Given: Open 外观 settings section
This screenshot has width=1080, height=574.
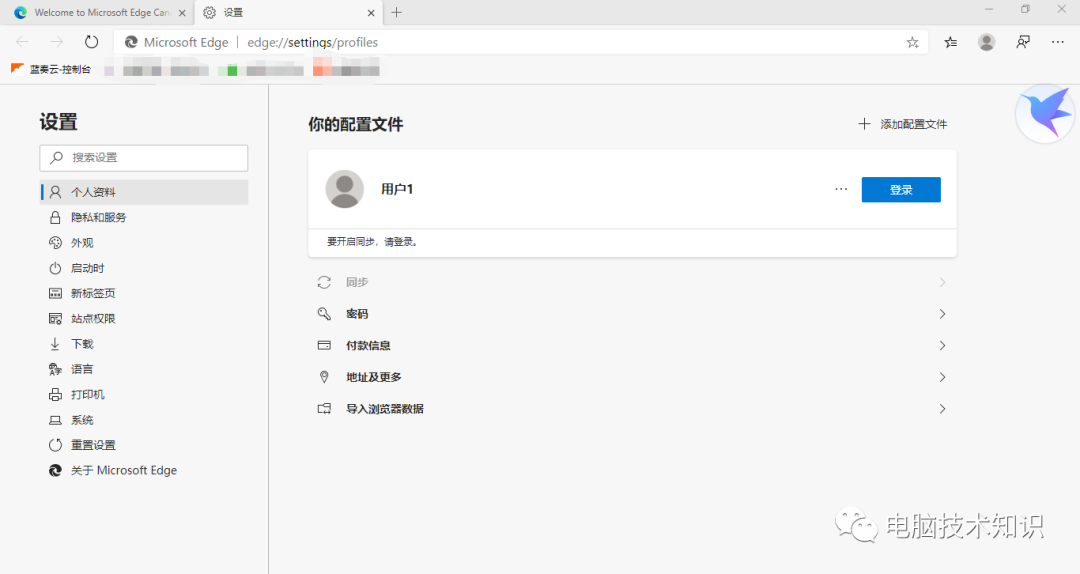Looking at the screenshot, I should pos(143,243).
